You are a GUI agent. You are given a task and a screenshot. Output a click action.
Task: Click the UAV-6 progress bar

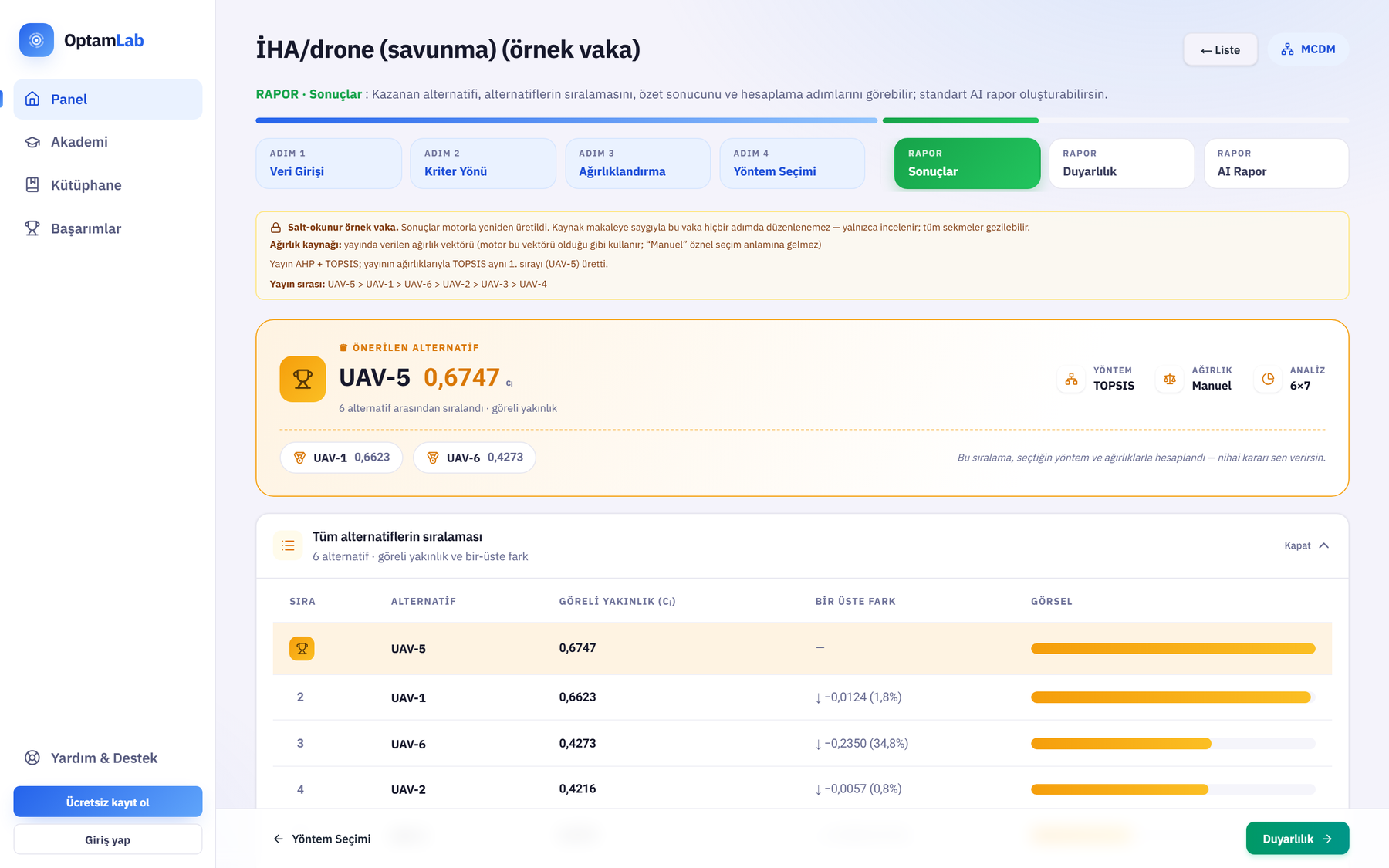[1173, 744]
